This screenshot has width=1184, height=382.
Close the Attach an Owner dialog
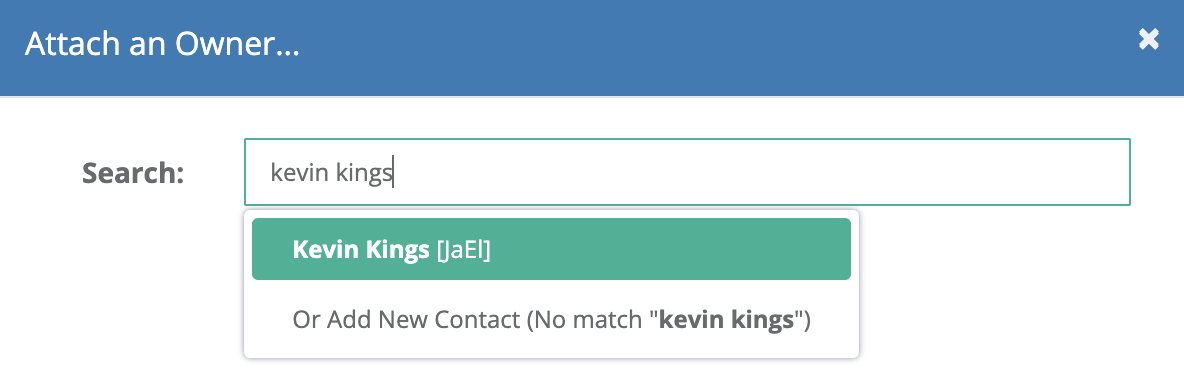[x=1149, y=39]
